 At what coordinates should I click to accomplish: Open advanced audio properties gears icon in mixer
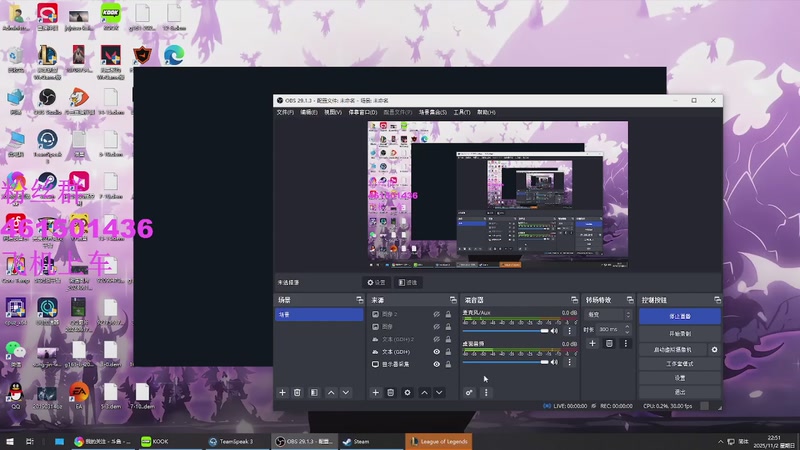coord(469,392)
